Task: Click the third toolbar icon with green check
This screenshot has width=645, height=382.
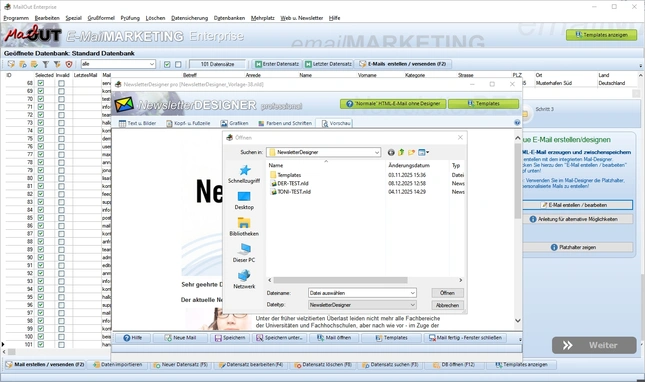Action: (34, 64)
